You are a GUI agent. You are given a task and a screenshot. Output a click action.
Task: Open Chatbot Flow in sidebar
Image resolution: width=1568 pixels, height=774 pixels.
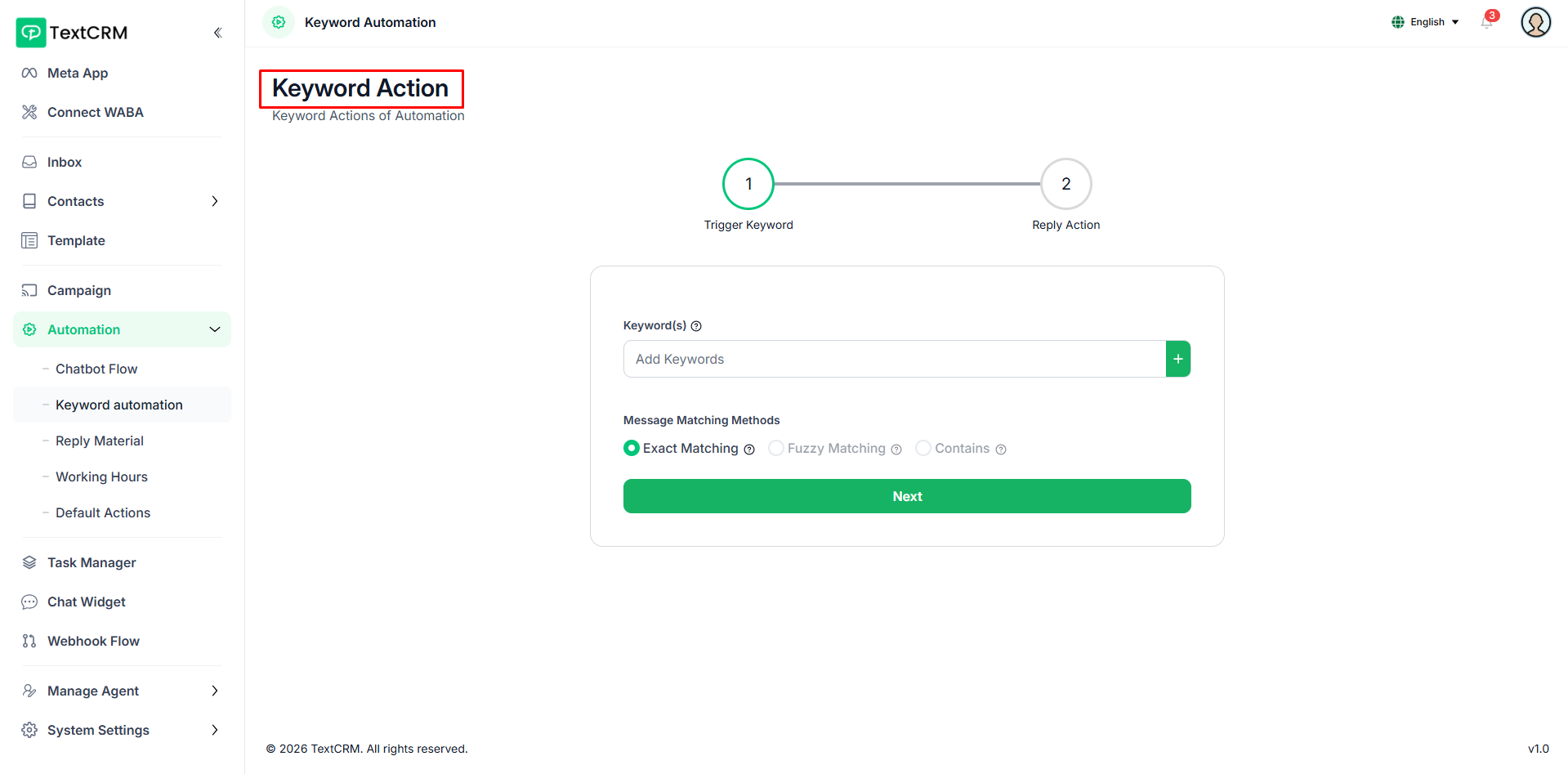coord(96,369)
